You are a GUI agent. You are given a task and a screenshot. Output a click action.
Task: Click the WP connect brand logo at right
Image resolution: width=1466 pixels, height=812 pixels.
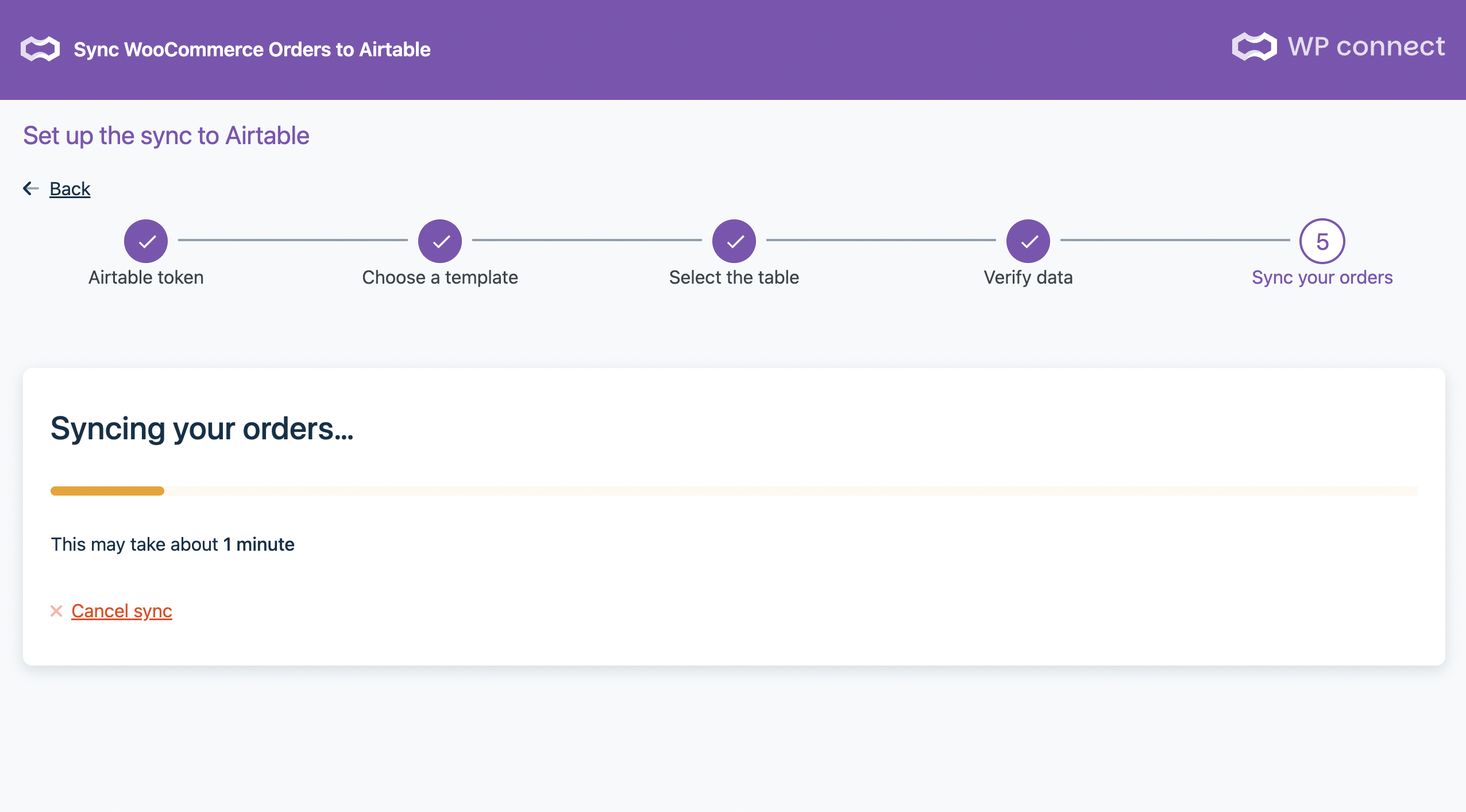(1338, 47)
